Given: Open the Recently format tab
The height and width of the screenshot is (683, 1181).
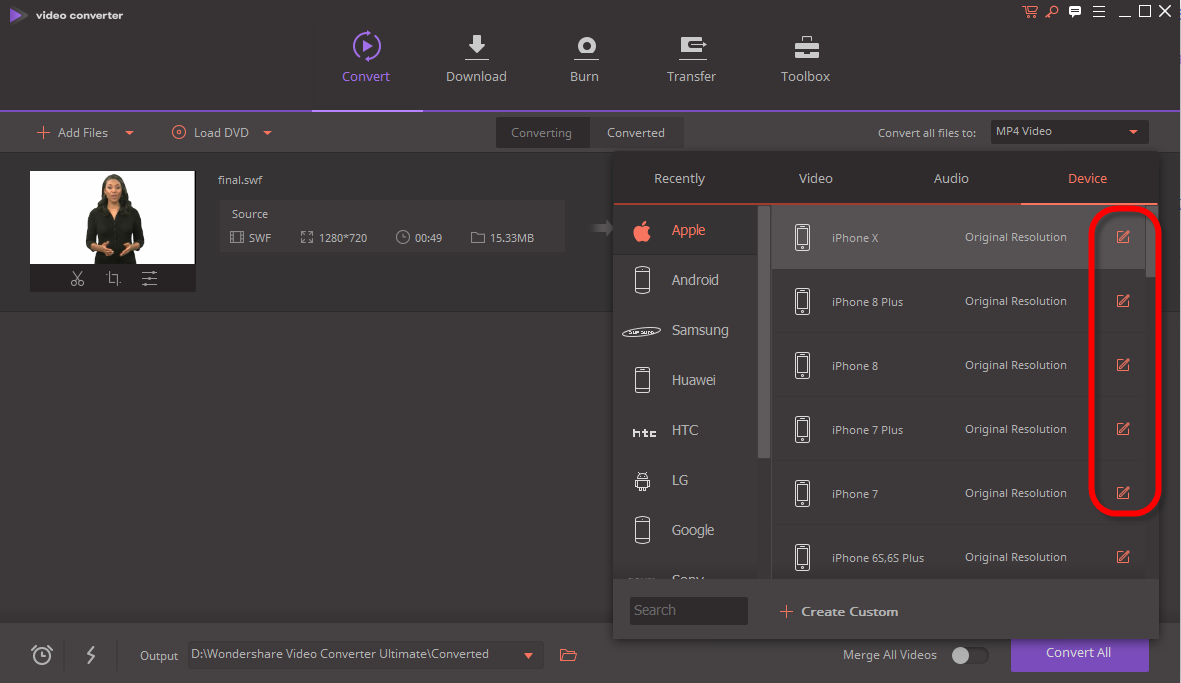Looking at the screenshot, I should coord(679,178).
